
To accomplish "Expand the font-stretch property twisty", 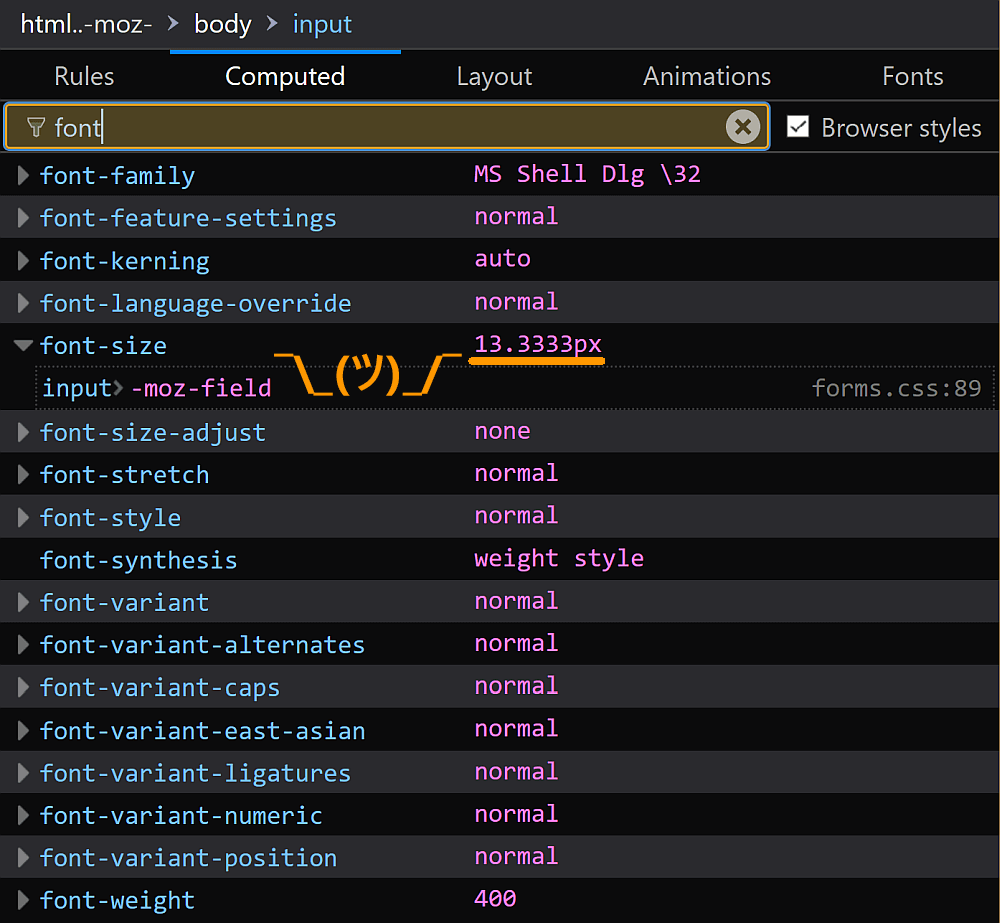I will 24,475.
